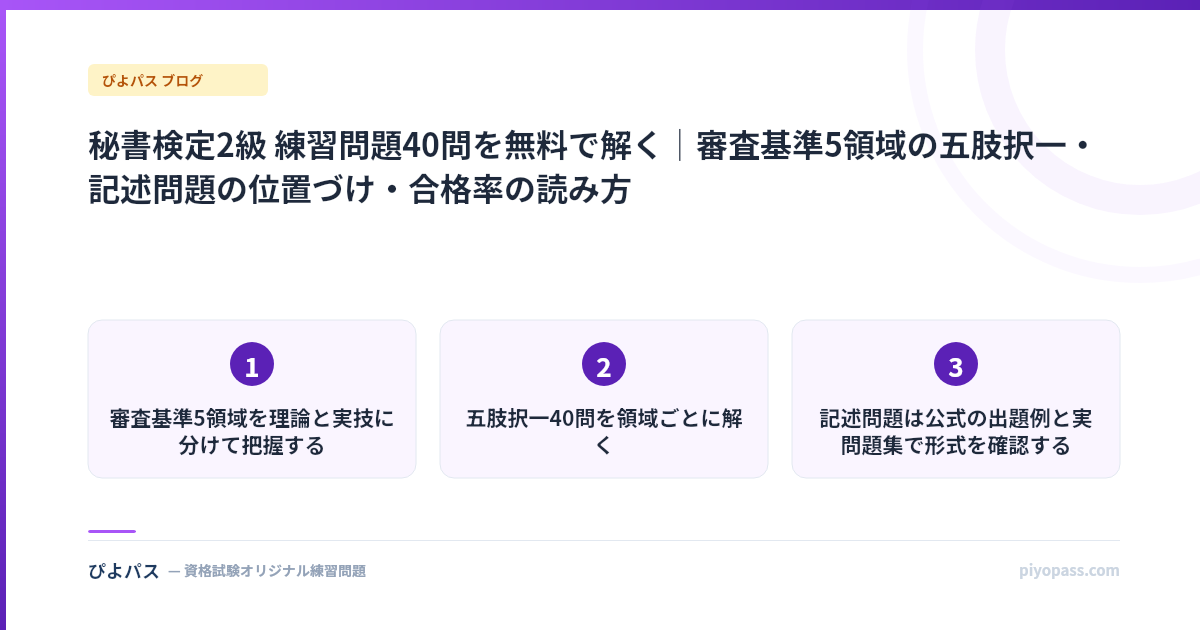Click the 資格試験オリジナル練習問題 tagline
1200x630 pixels.
[267, 571]
